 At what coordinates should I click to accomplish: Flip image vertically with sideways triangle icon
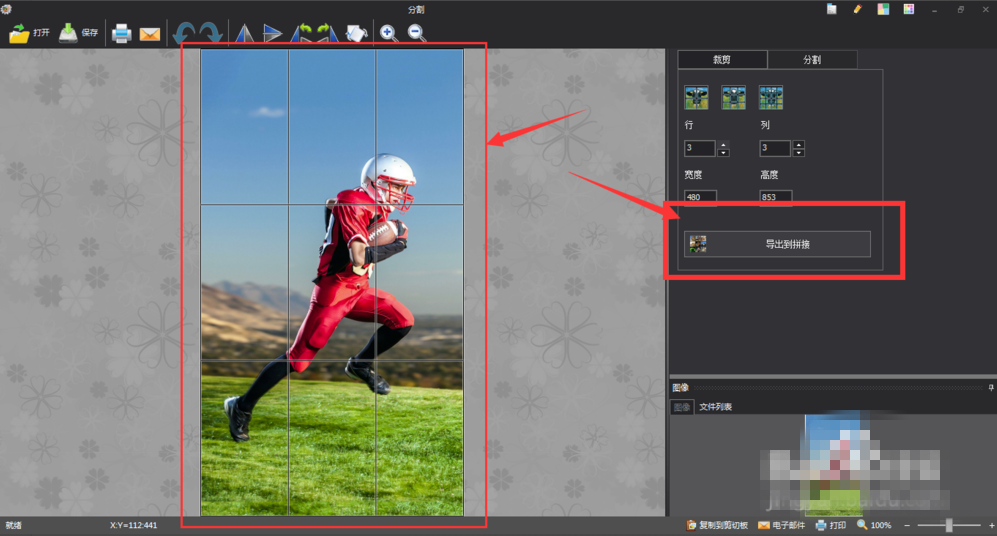pos(272,34)
